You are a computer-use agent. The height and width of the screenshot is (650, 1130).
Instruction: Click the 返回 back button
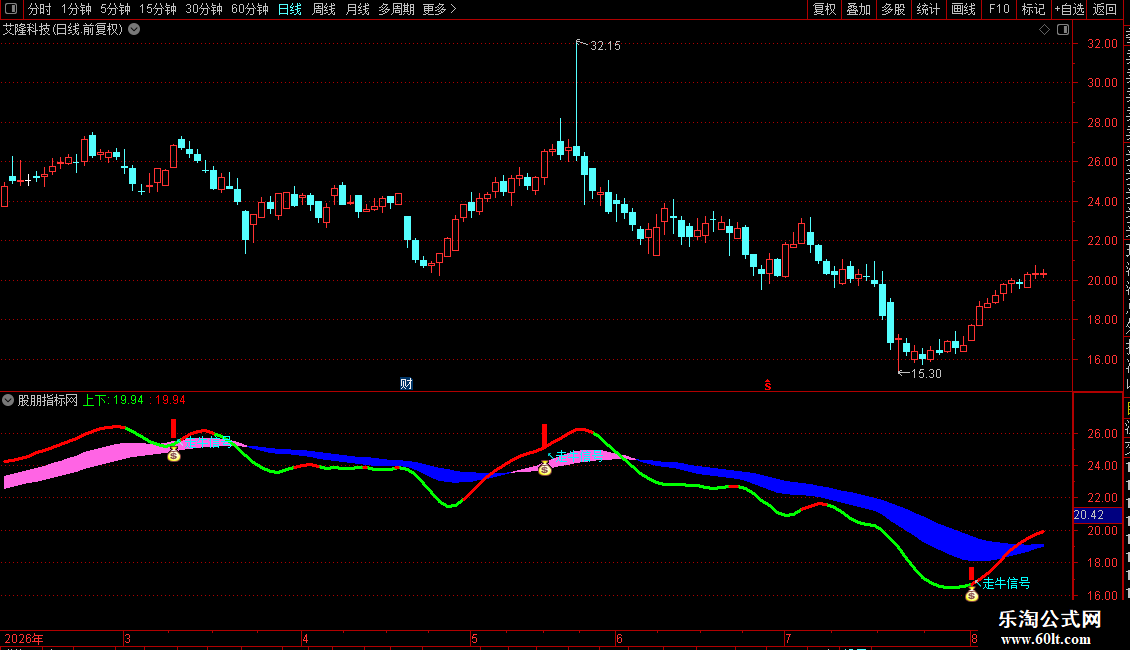pyautogui.click(x=1105, y=9)
